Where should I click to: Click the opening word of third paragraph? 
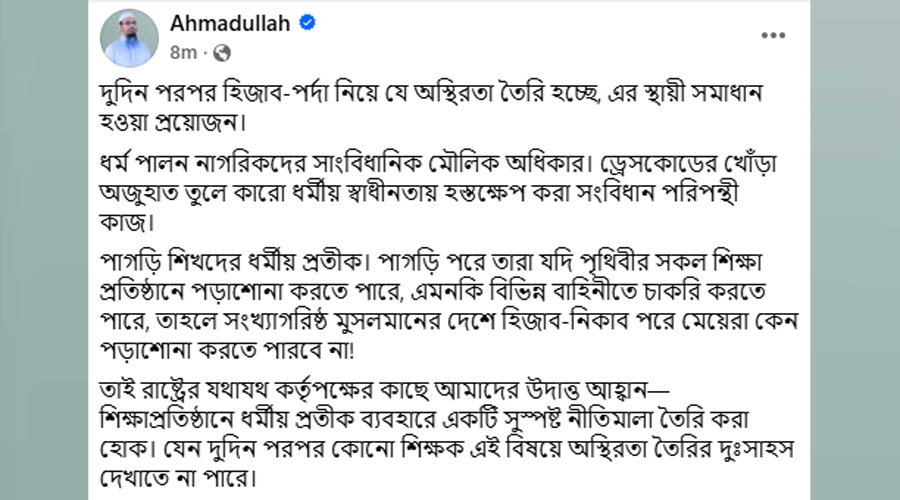tap(130, 263)
